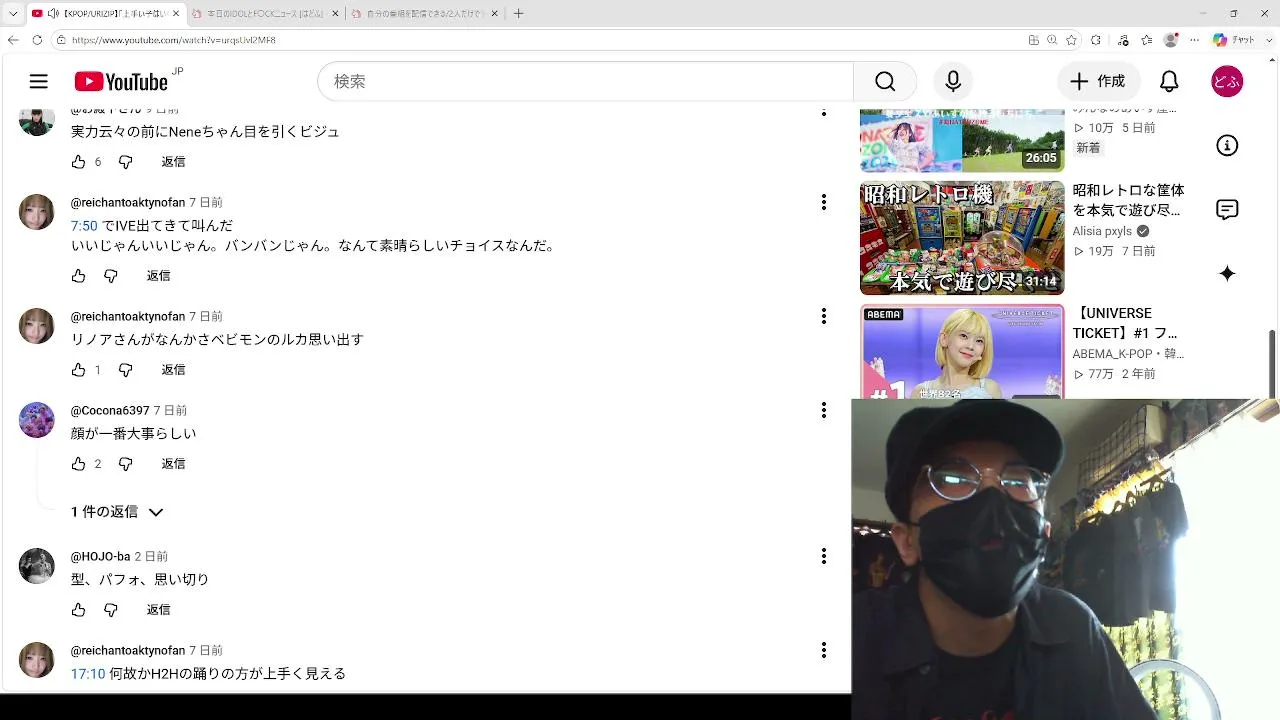The image size is (1280, 720).
Task: Dislike the 顔が一番大事らしい comment
Action: [x=125, y=464]
